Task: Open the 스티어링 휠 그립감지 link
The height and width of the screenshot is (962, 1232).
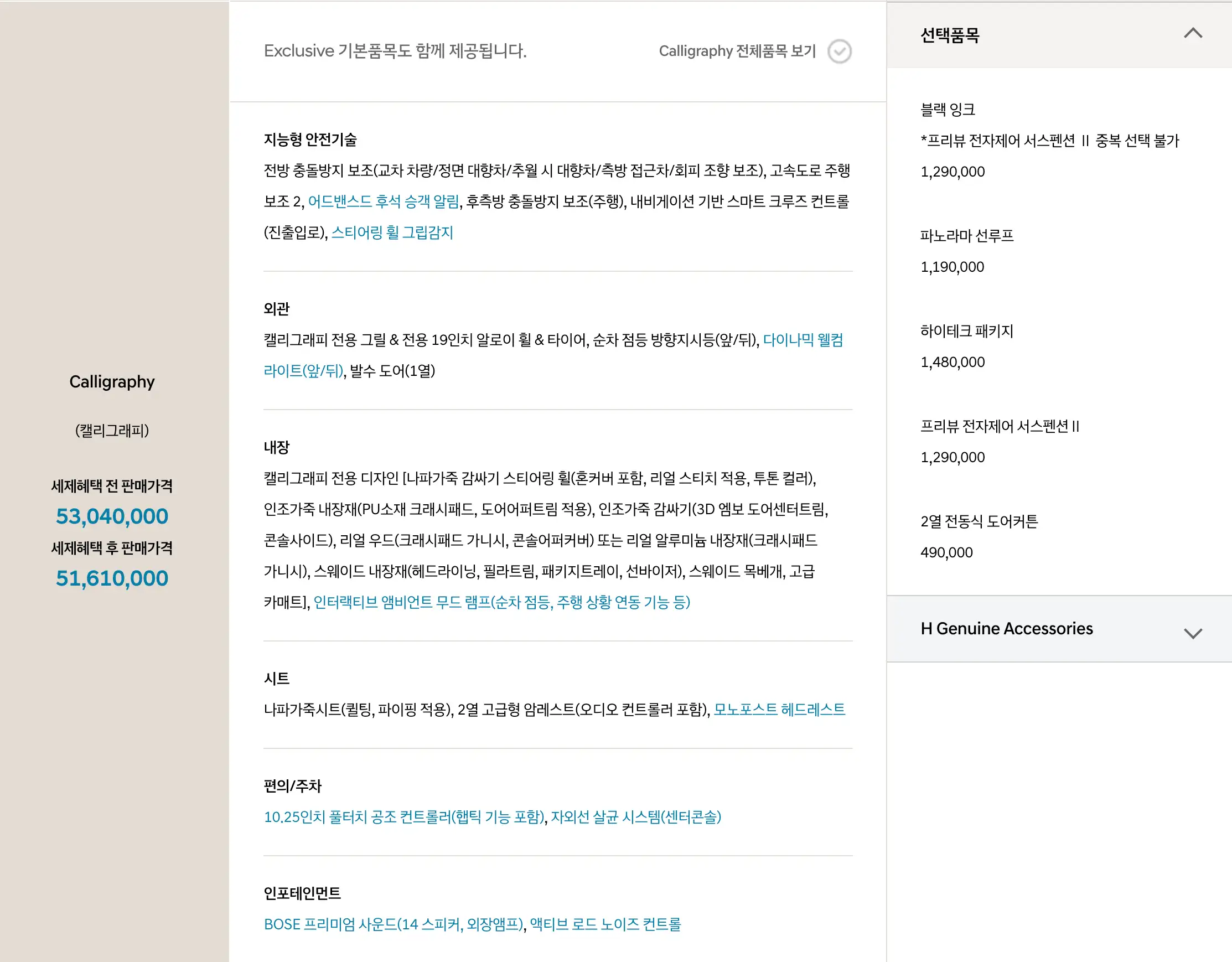Action: point(392,232)
